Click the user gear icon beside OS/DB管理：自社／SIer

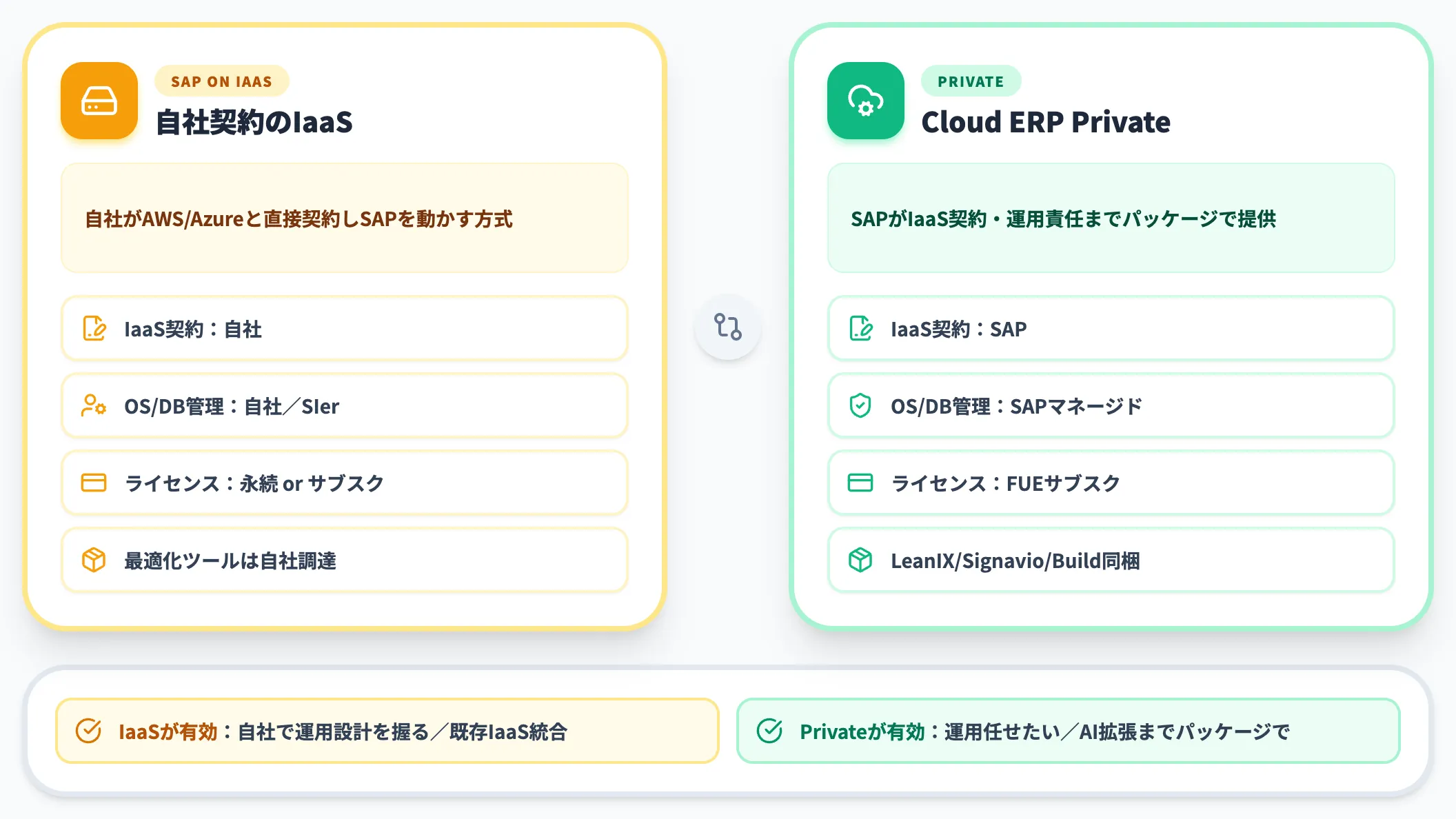94,405
